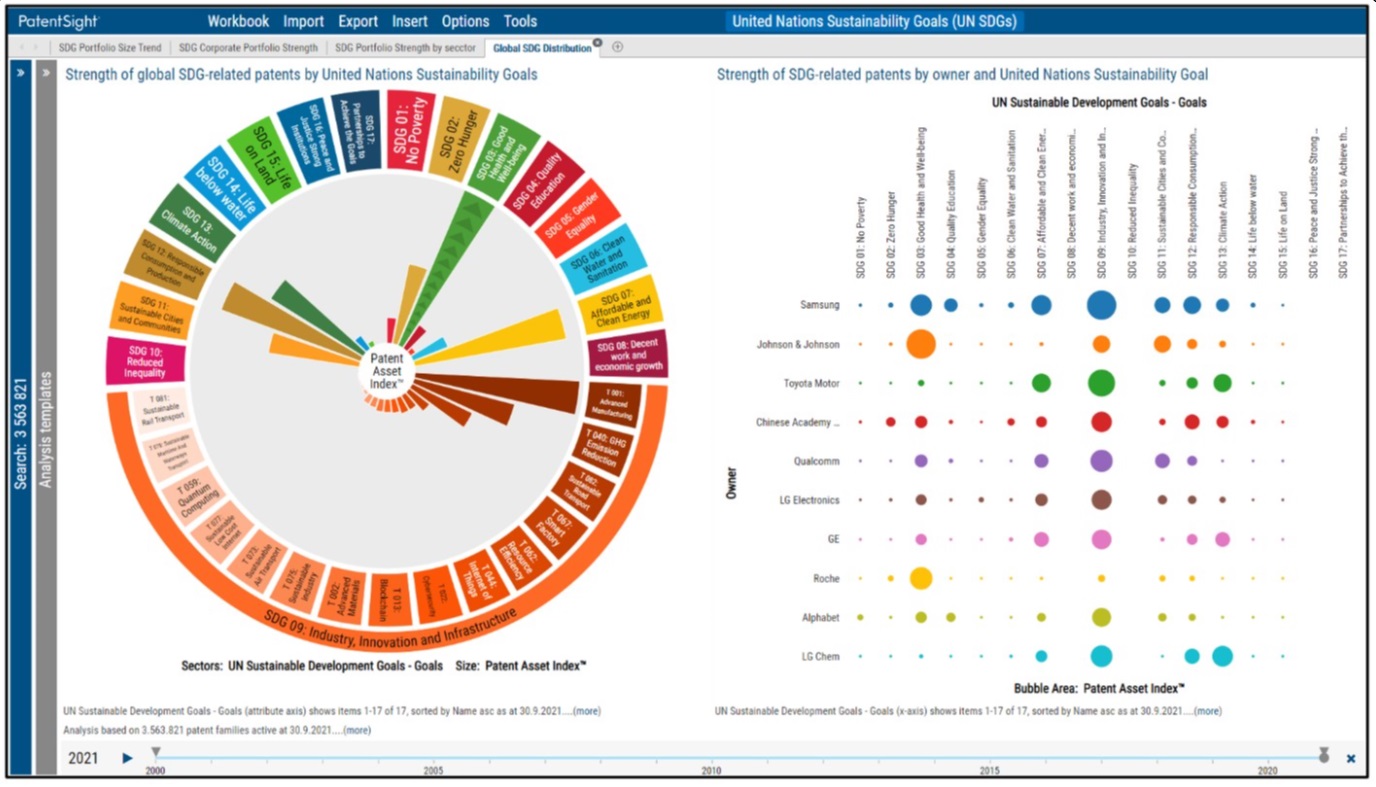Click the workbook title United Nations Sustainability Goals
Screen dimensions: 1376x787
(876, 21)
